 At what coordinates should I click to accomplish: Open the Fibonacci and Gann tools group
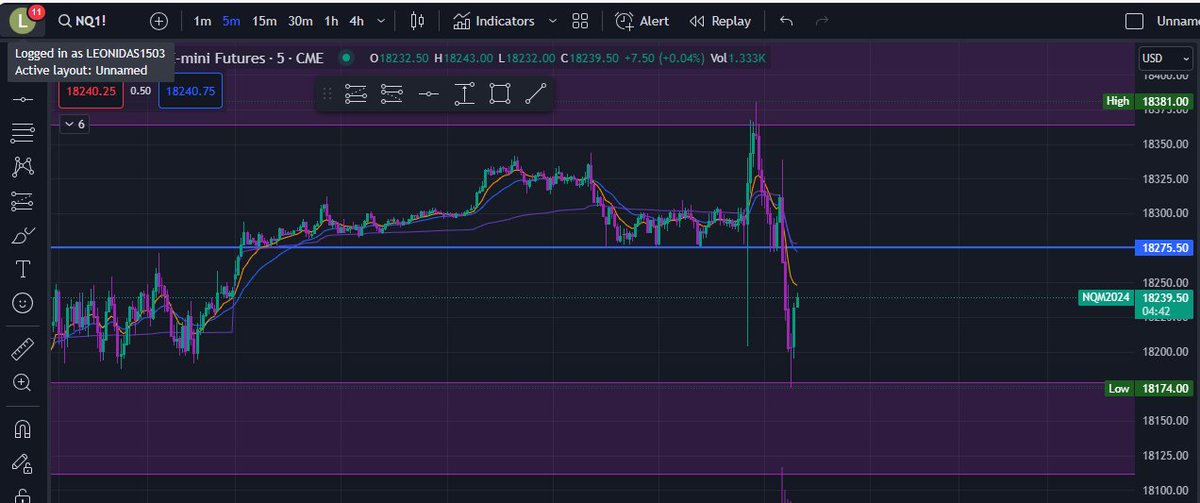(x=22, y=132)
